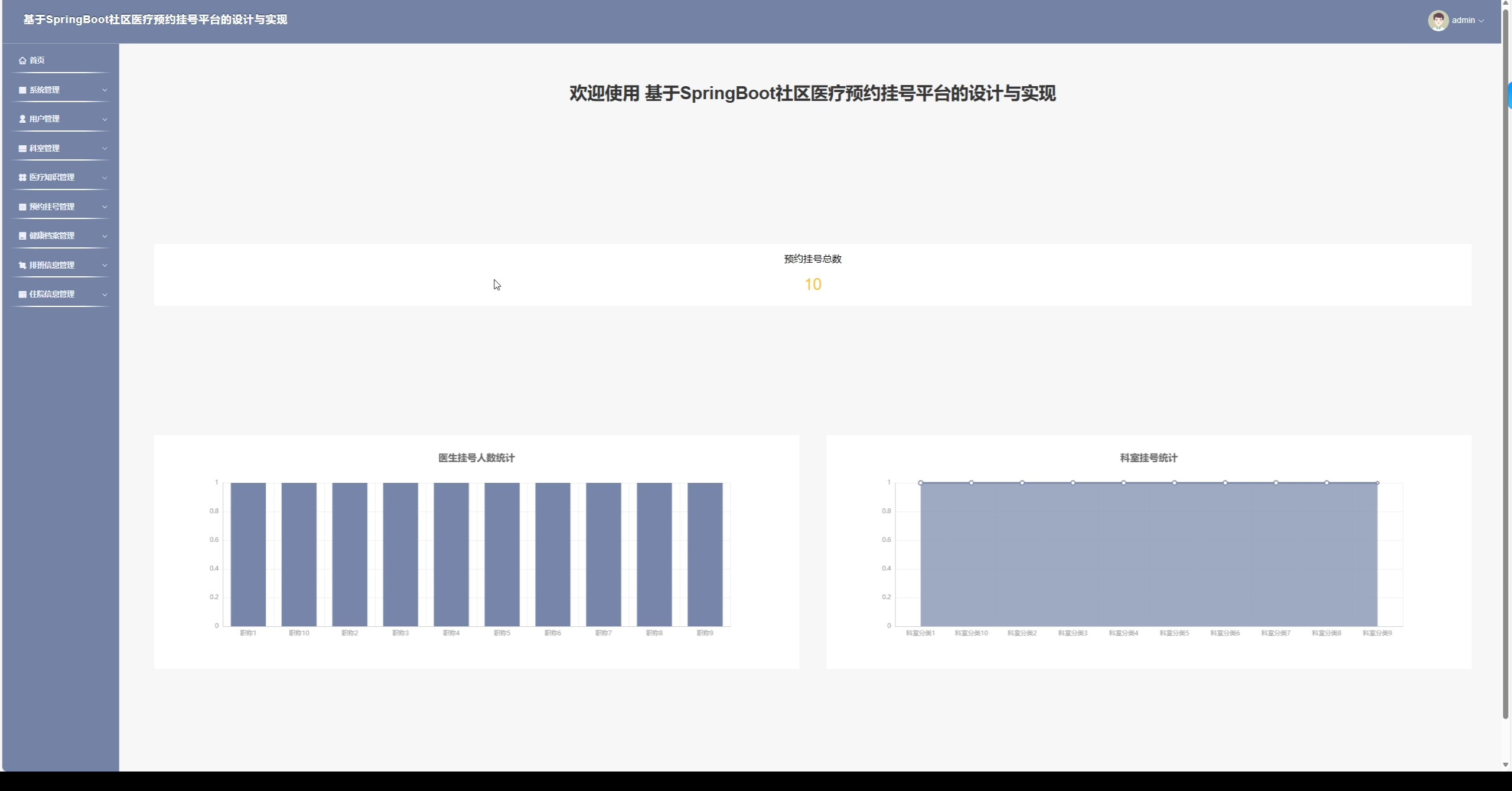The width and height of the screenshot is (1512, 791).
Task: Open the admin dropdown arrow
Action: pyautogui.click(x=1481, y=21)
